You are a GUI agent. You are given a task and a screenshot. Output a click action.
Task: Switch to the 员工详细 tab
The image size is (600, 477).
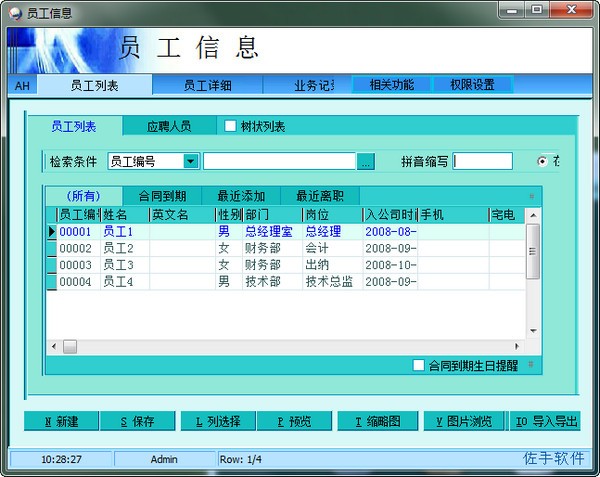(x=208, y=86)
